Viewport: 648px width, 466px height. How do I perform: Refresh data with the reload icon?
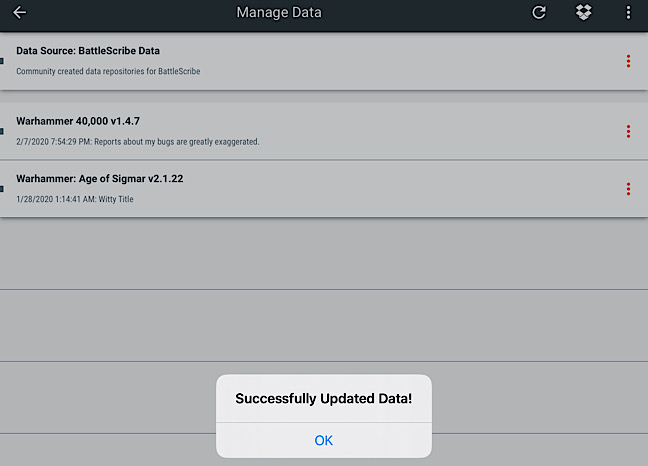point(538,12)
